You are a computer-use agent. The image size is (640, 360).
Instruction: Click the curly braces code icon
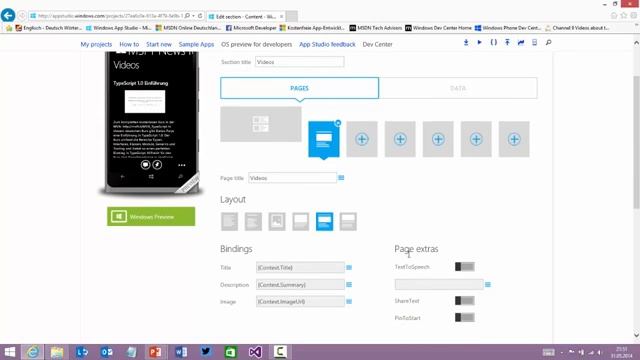click(493, 42)
